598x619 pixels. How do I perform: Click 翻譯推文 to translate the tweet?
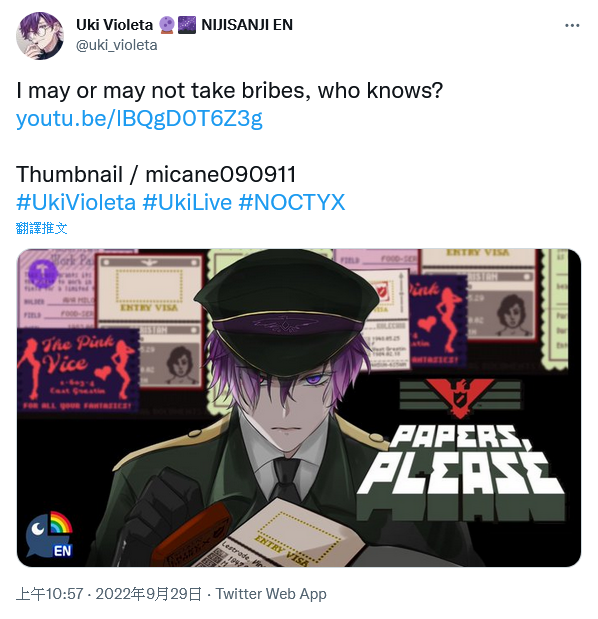pyautogui.click(x=41, y=228)
